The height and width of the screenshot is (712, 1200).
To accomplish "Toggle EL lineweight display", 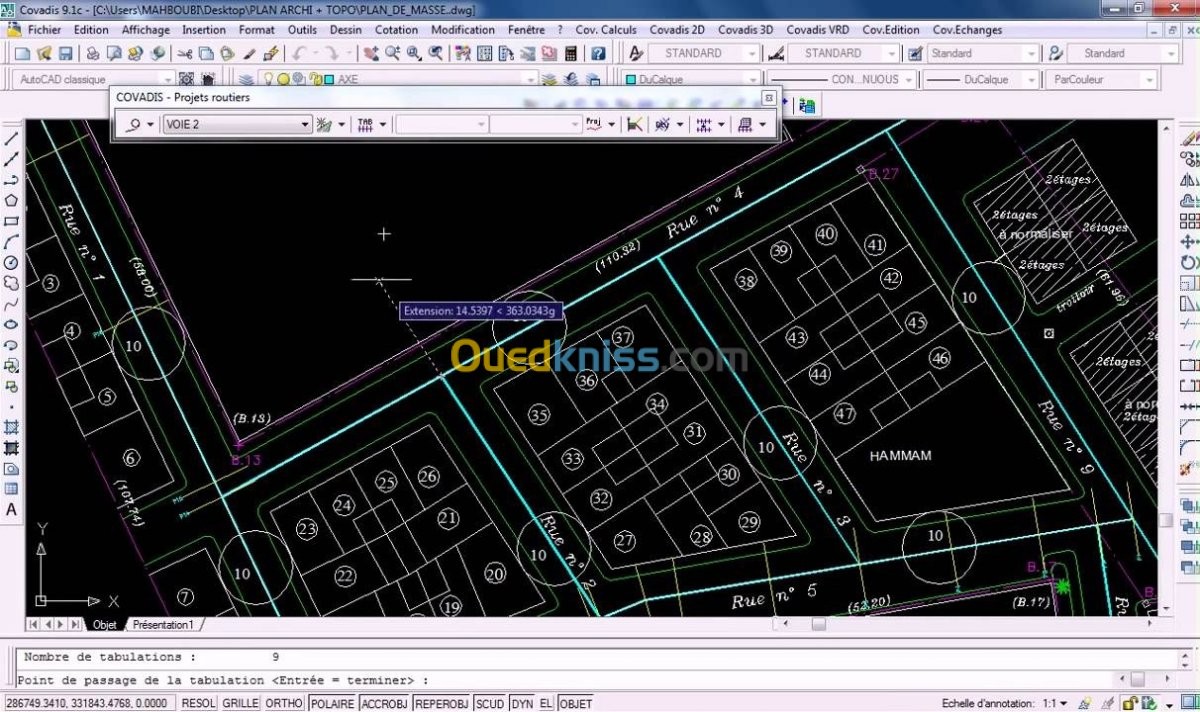I will (546, 703).
